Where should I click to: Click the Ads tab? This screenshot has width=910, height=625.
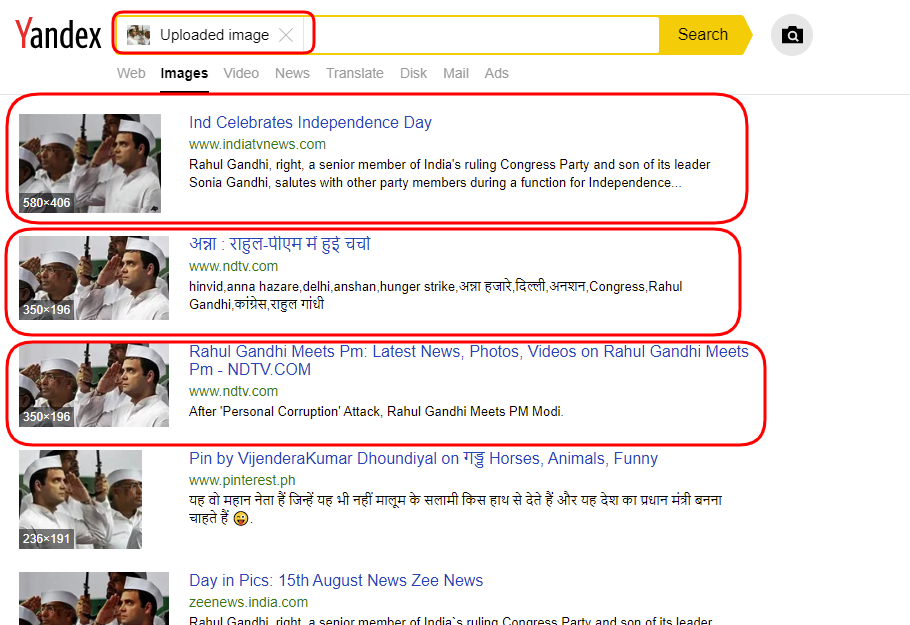tap(496, 73)
